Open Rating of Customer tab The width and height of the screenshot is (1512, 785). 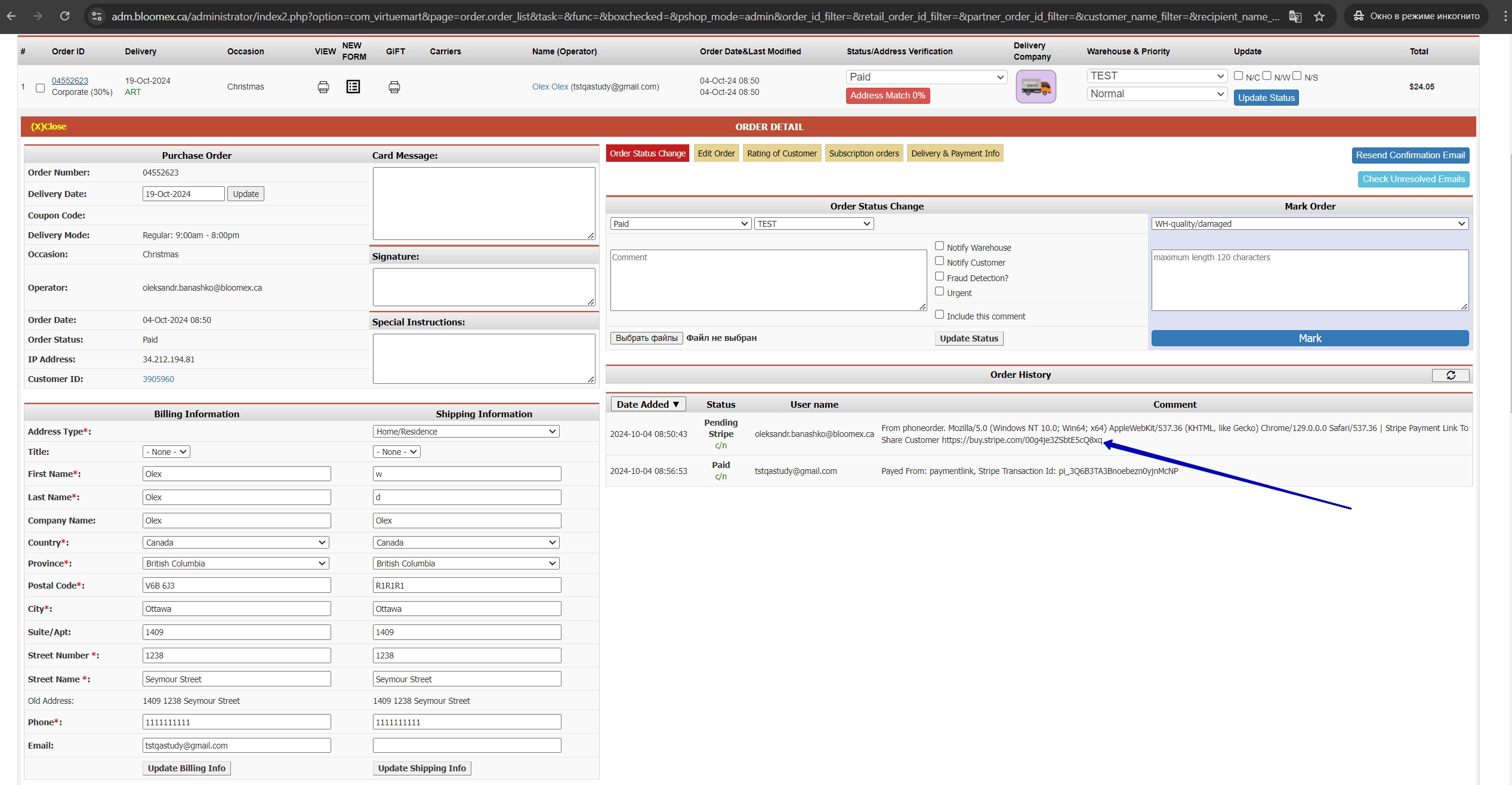point(782,153)
